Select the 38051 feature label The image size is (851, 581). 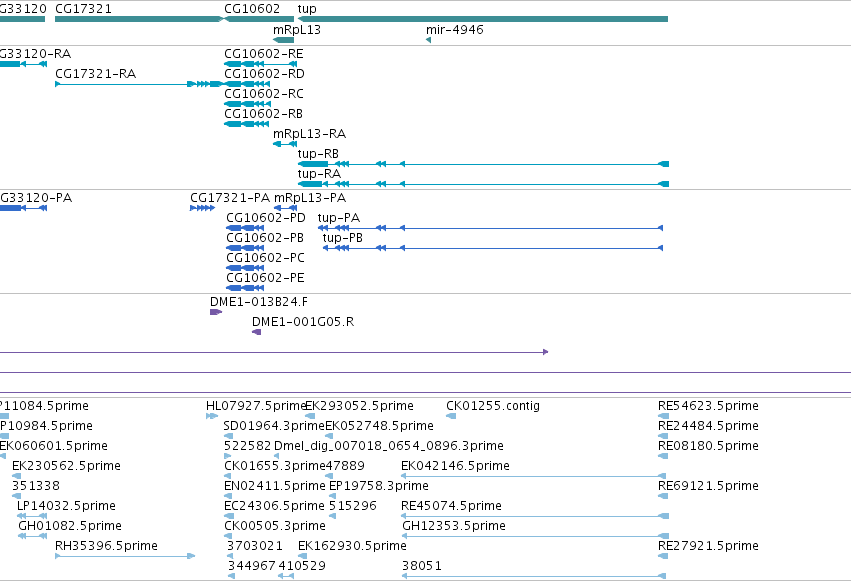pyautogui.click(x=422, y=566)
